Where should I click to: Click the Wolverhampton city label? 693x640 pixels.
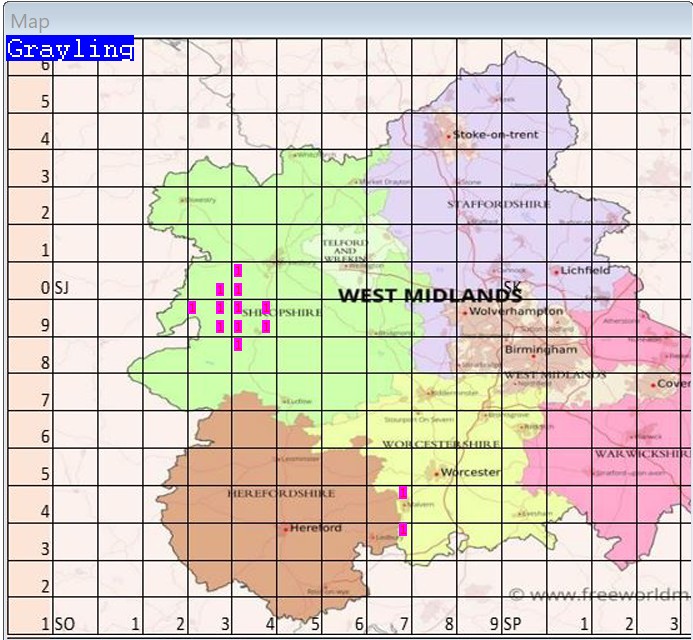pos(509,312)
